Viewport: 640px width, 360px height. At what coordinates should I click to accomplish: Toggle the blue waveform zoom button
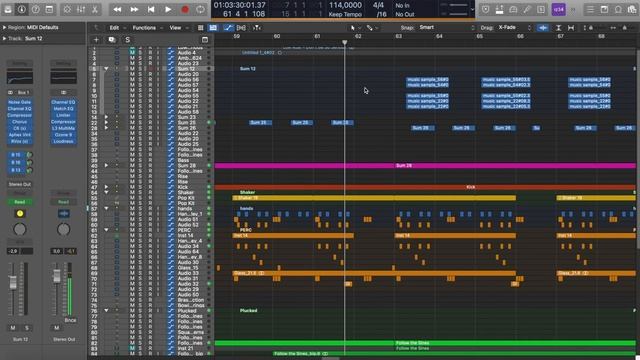[x=543, y=28]
